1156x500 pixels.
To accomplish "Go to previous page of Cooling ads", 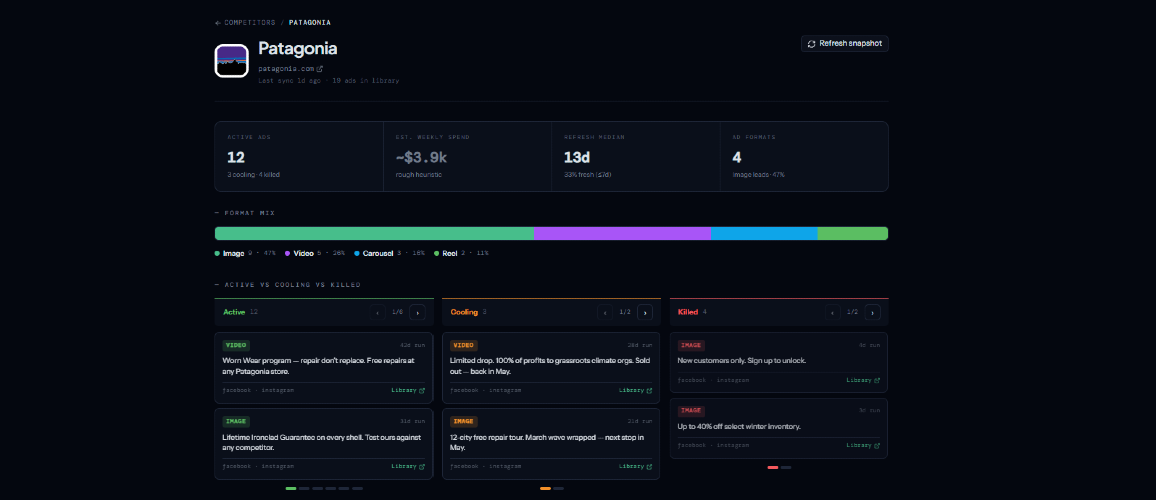I will click(605, 313).
